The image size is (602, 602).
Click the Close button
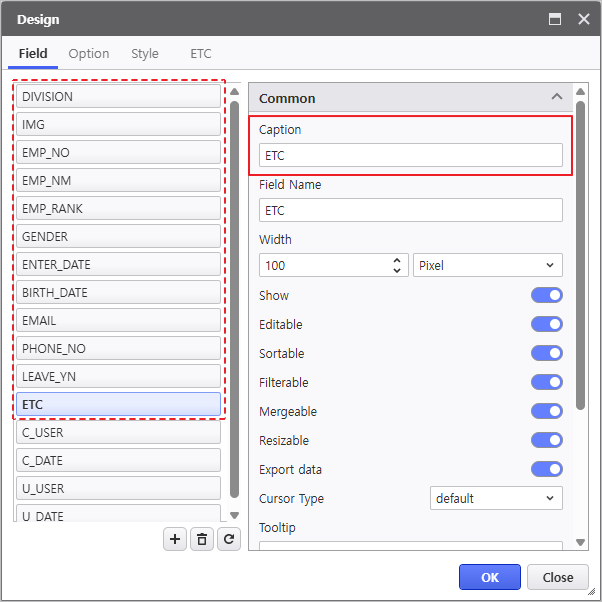click(558, 577)
